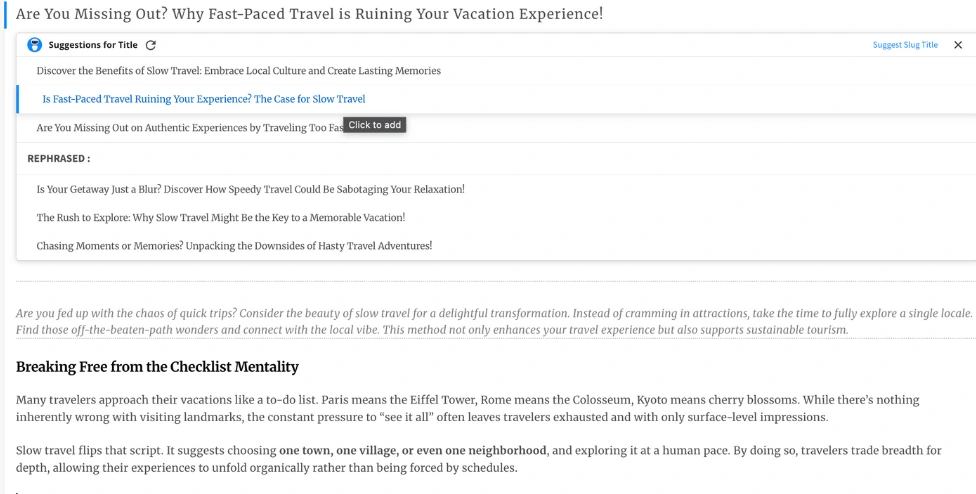Click the "Click to add" tooltip
Viewport: 976px width, 494px height.
click(375, 125)
